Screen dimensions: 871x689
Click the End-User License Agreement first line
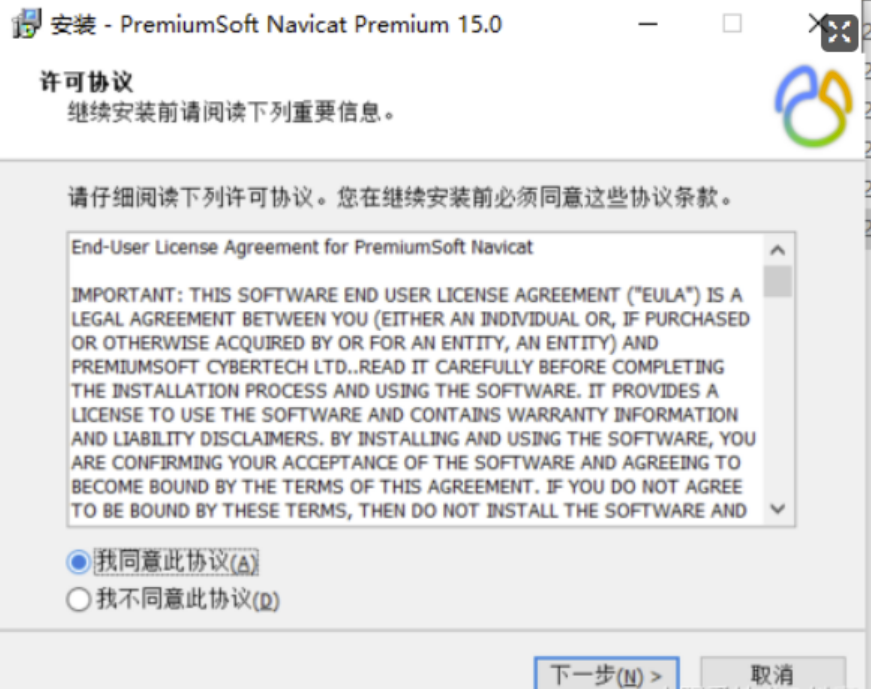click(x=302, y=247)
